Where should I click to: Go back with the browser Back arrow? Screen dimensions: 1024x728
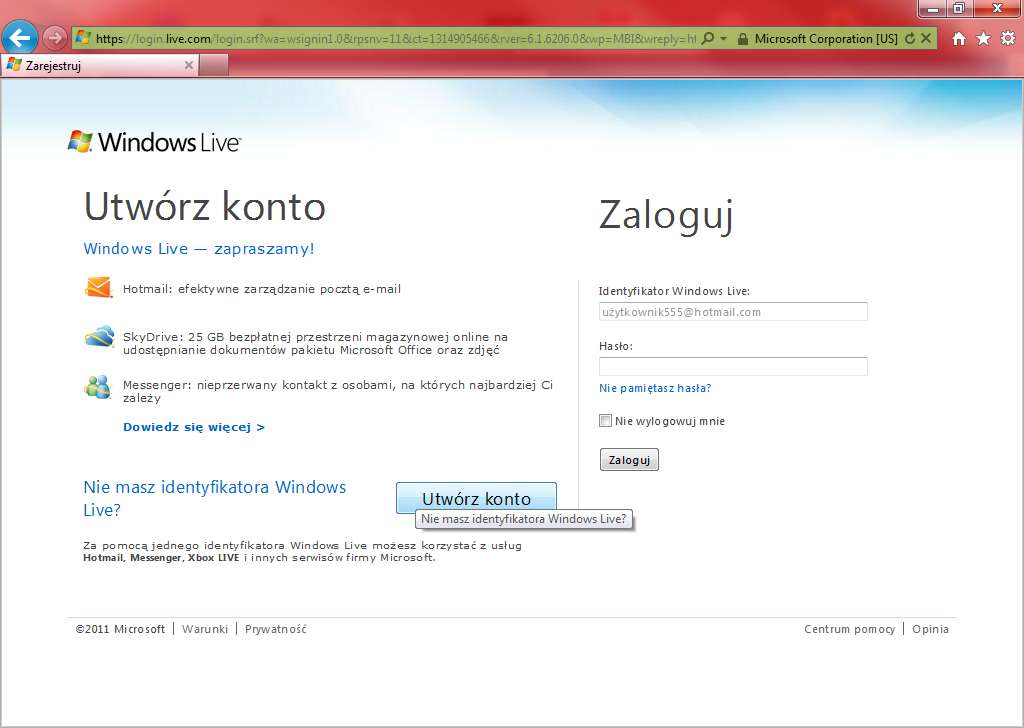point(20,38)
